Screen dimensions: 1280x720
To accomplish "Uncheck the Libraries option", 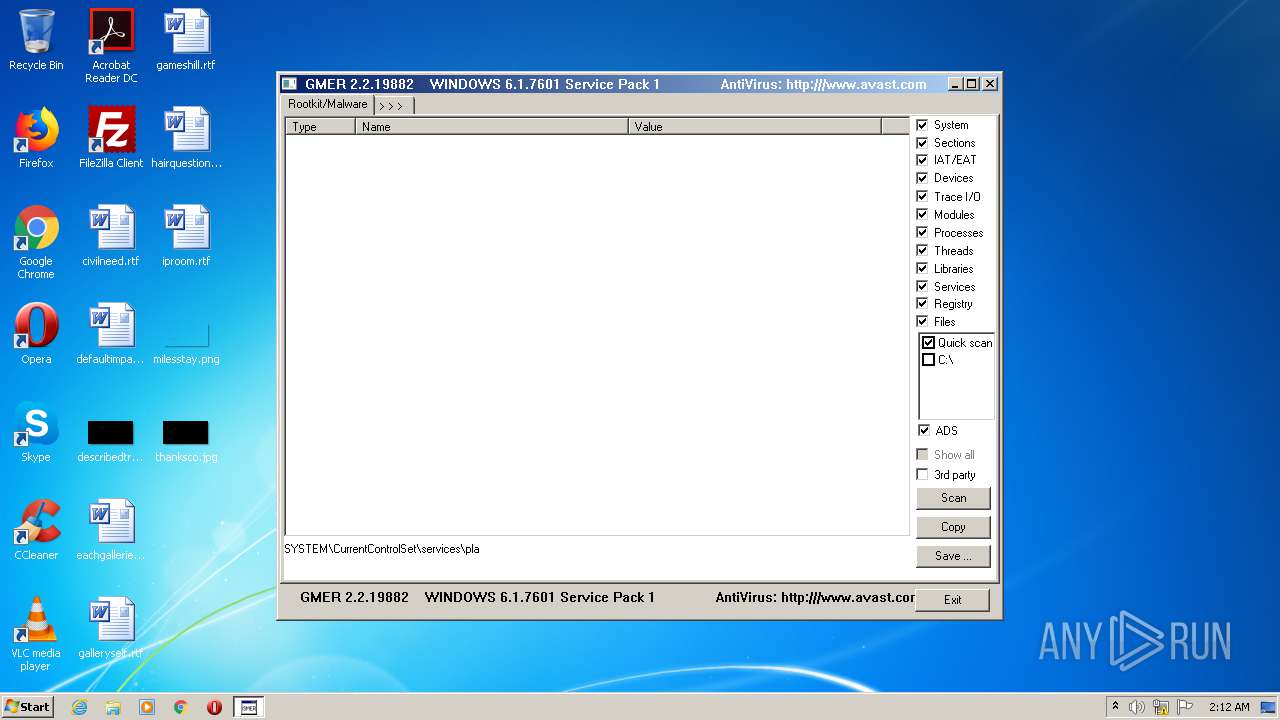I will (922, 268).
